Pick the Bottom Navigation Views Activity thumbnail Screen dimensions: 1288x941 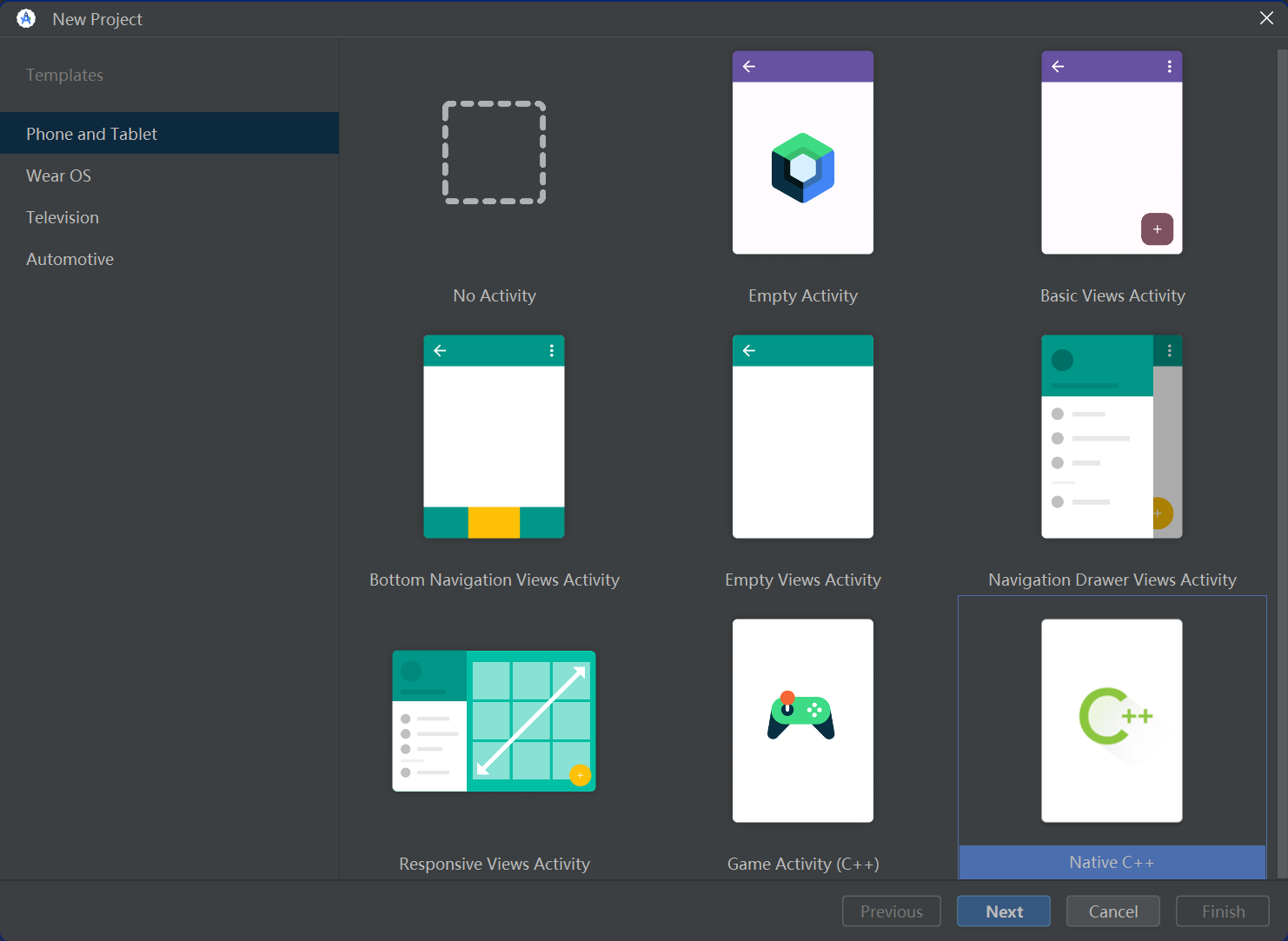pyautogui.click(x=494, y=437)
